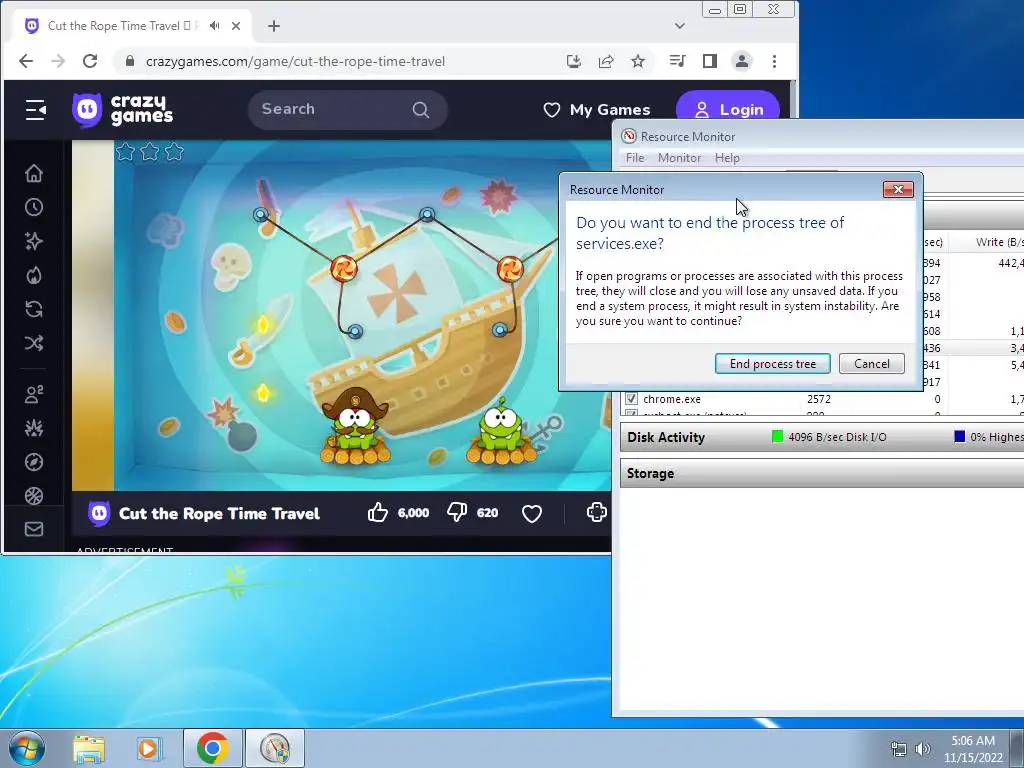The width and height of the screenshot is (1024, 768).
Task: Mute tab audio speaker icon
Action: [x=214, y=26]
